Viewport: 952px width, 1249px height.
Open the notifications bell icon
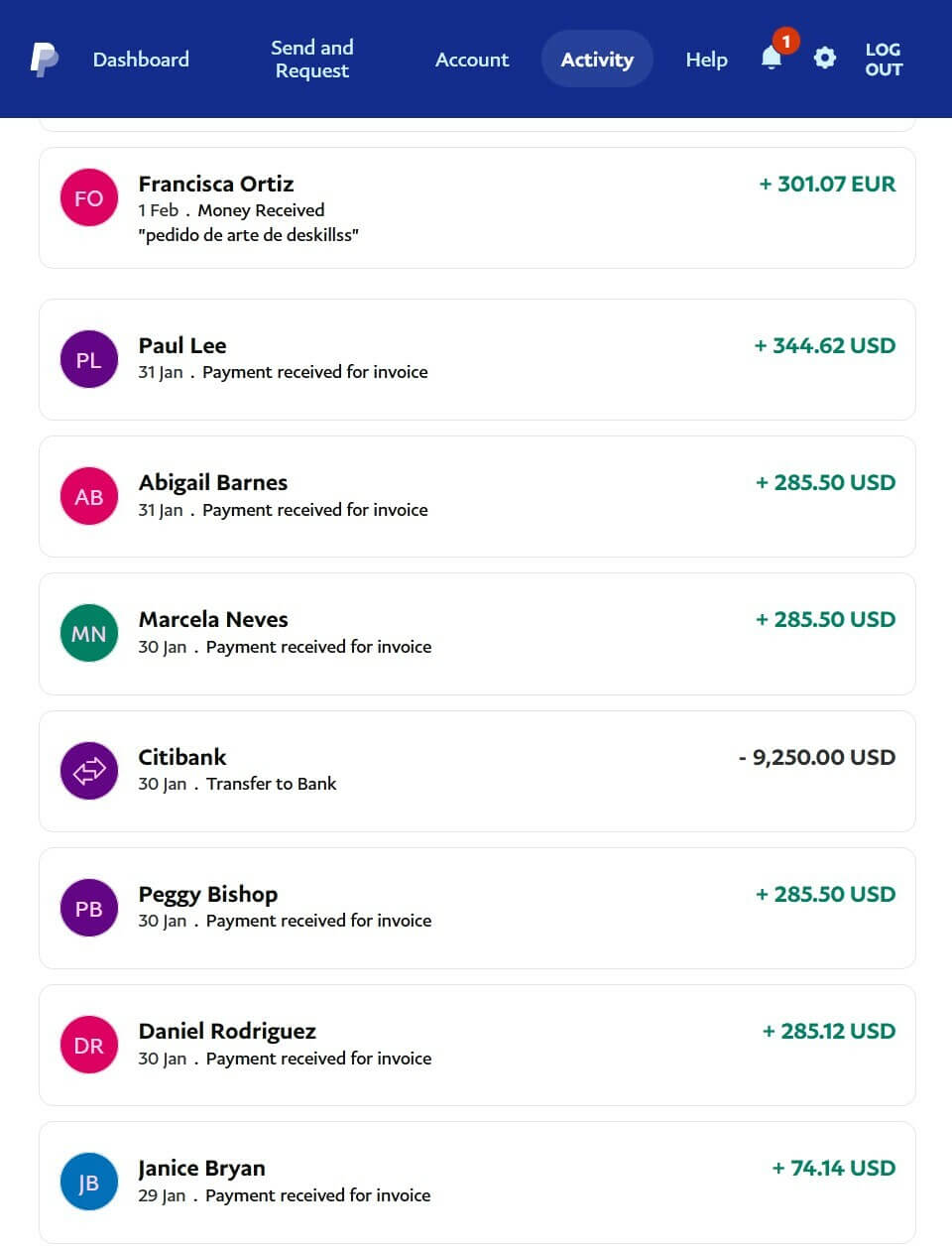(772, 59)
